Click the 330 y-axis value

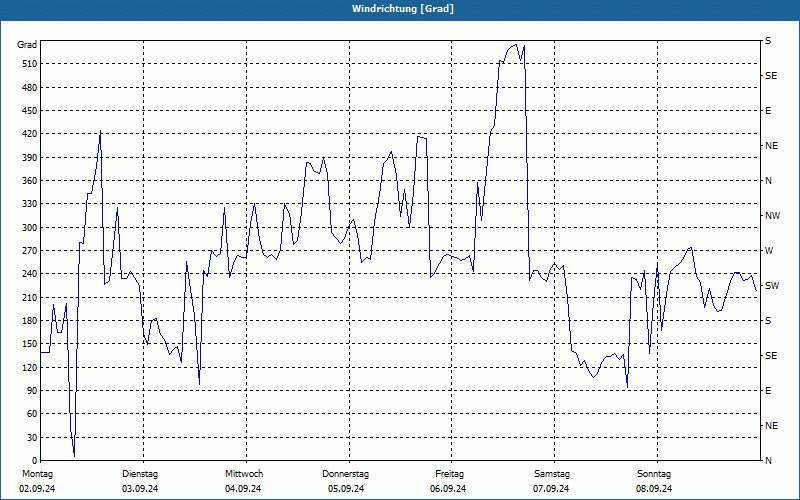click(30, 204)
